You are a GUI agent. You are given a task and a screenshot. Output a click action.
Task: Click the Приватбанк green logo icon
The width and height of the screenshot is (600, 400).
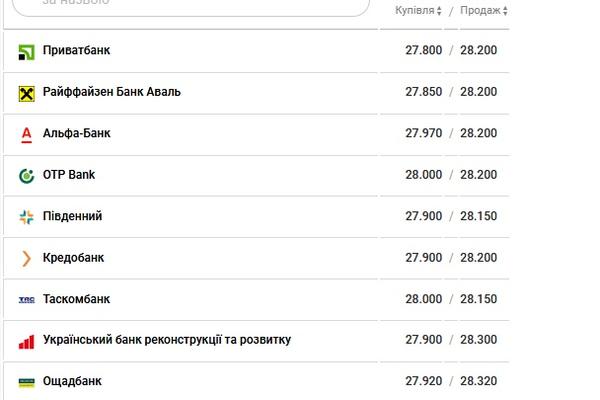26,52
